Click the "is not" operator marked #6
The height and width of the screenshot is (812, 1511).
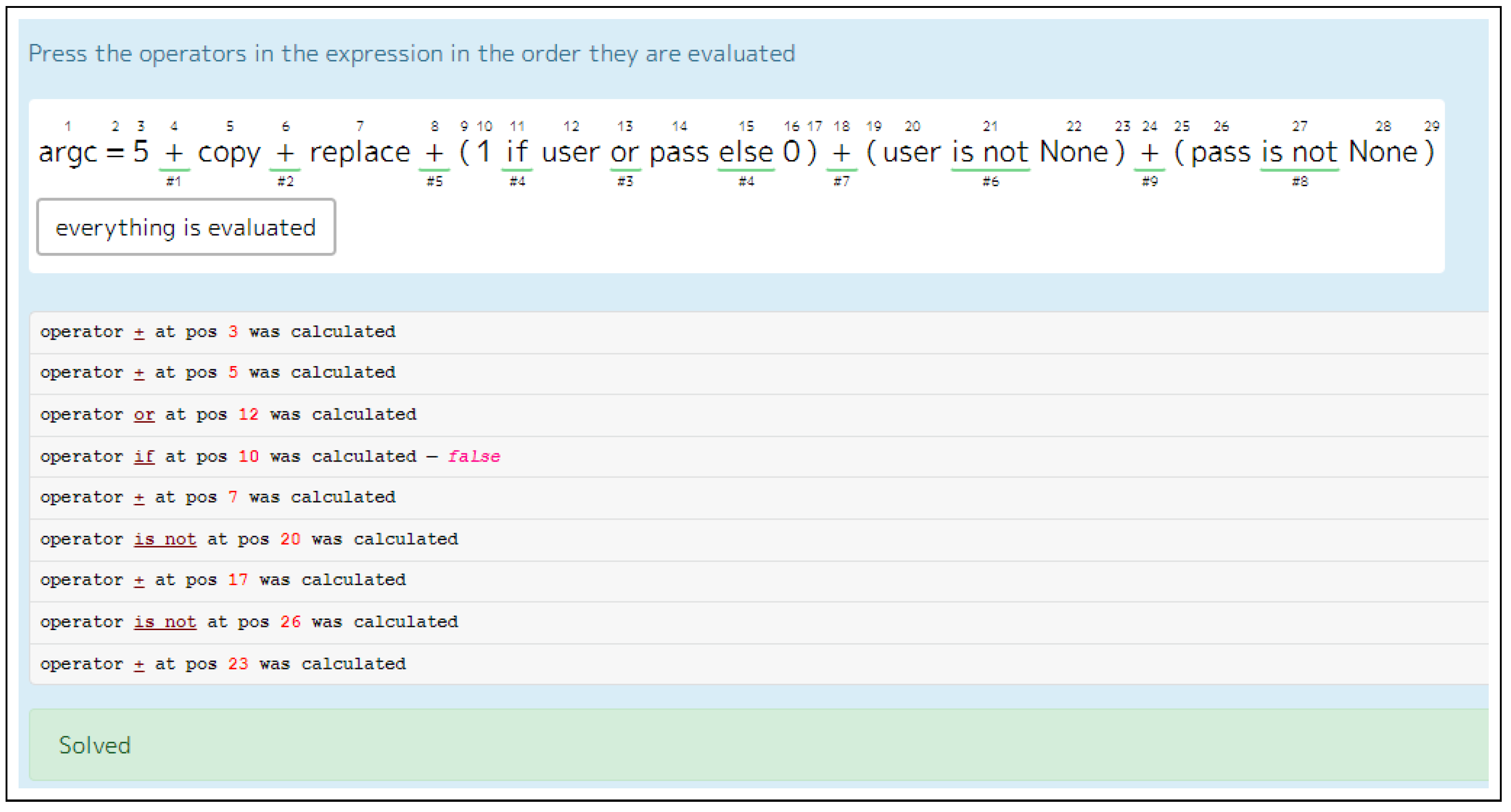[990, 153]
